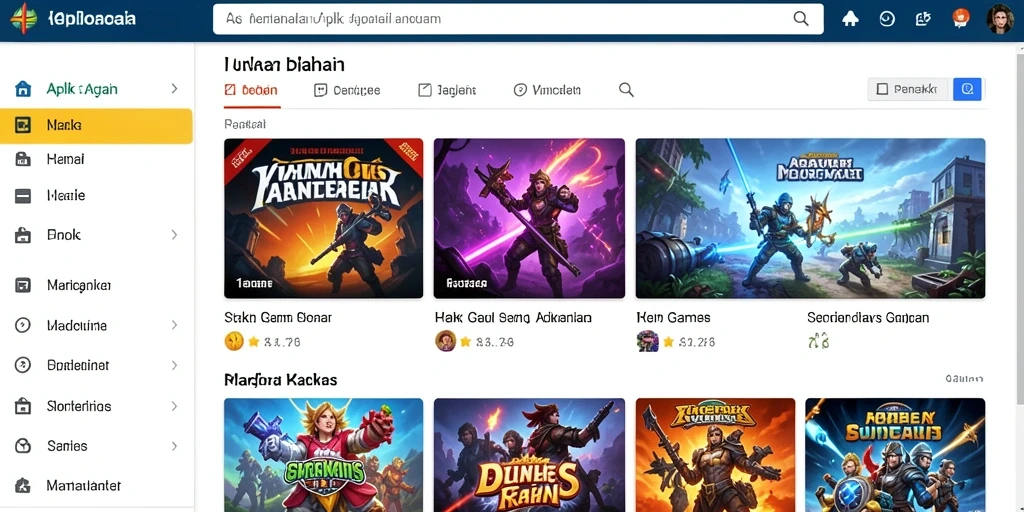1024x512 pixels.
Task: Click the see-all link right of Rlarfora Kackas
Action: point(964,379)
